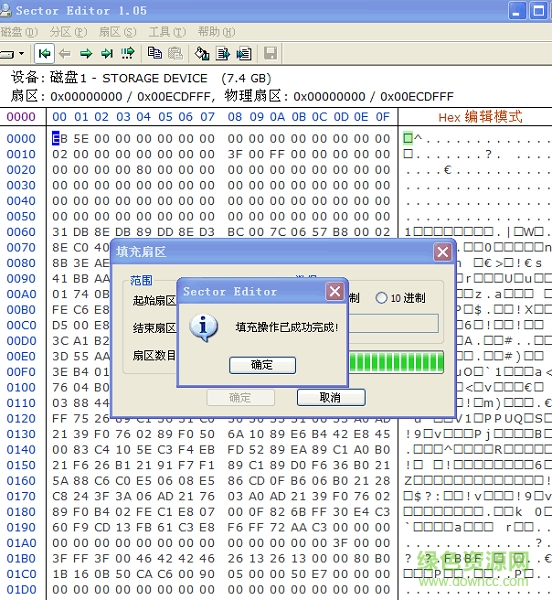The height and width of the screenshot is (600, 552).
Task: Open the 帮助(H) menu
Action: (217, 32)
